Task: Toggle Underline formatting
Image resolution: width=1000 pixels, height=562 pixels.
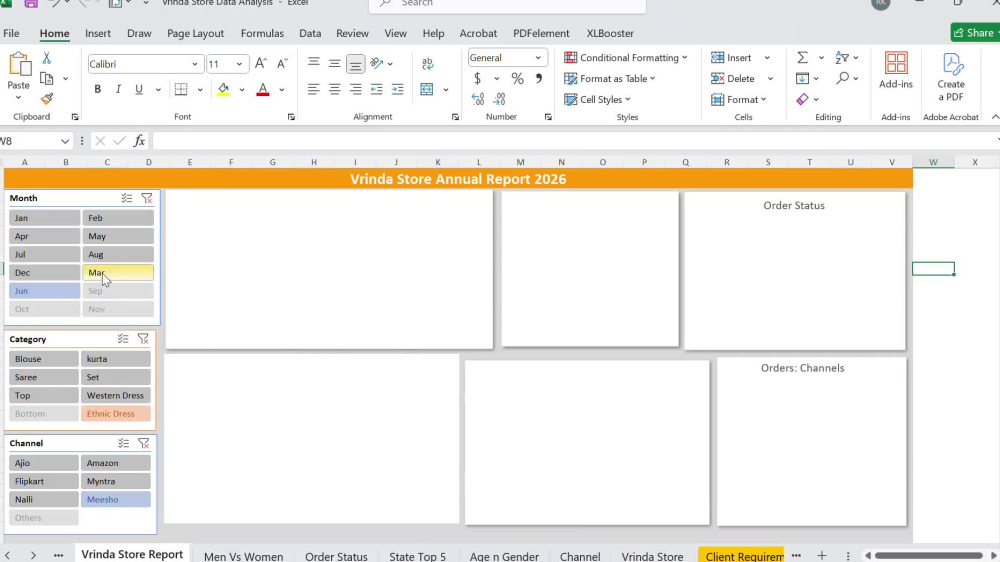Action: coord(138,89)
